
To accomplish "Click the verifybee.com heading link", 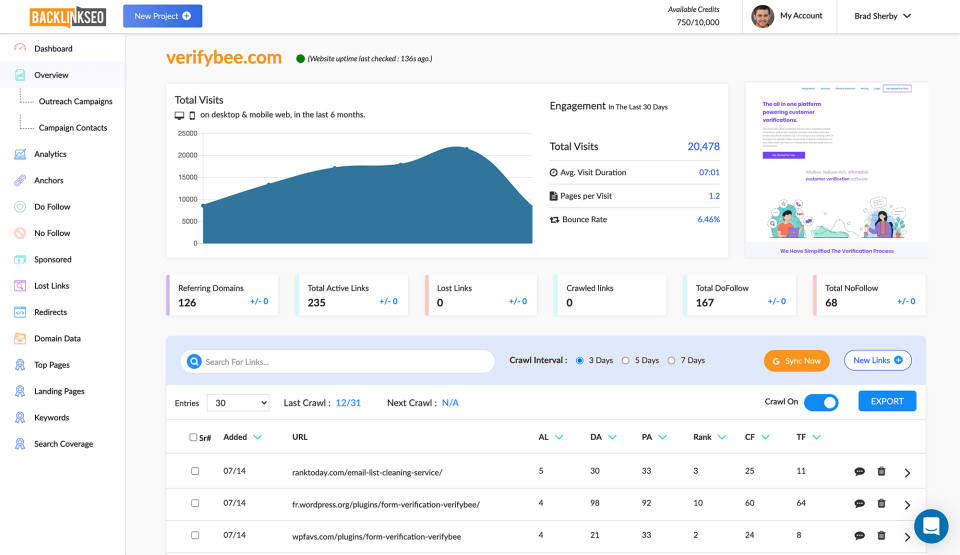I will pyautogui.click(x=223, y=58).
